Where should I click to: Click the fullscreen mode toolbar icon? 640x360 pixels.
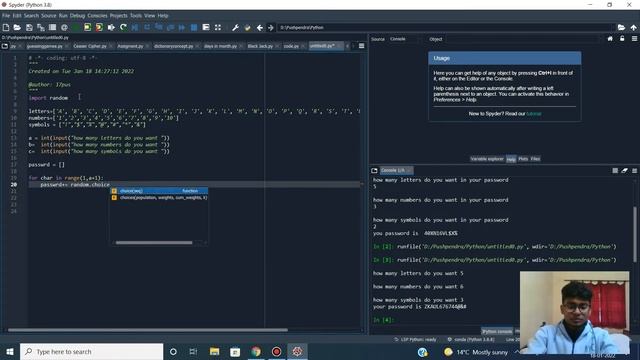(218, 27)
